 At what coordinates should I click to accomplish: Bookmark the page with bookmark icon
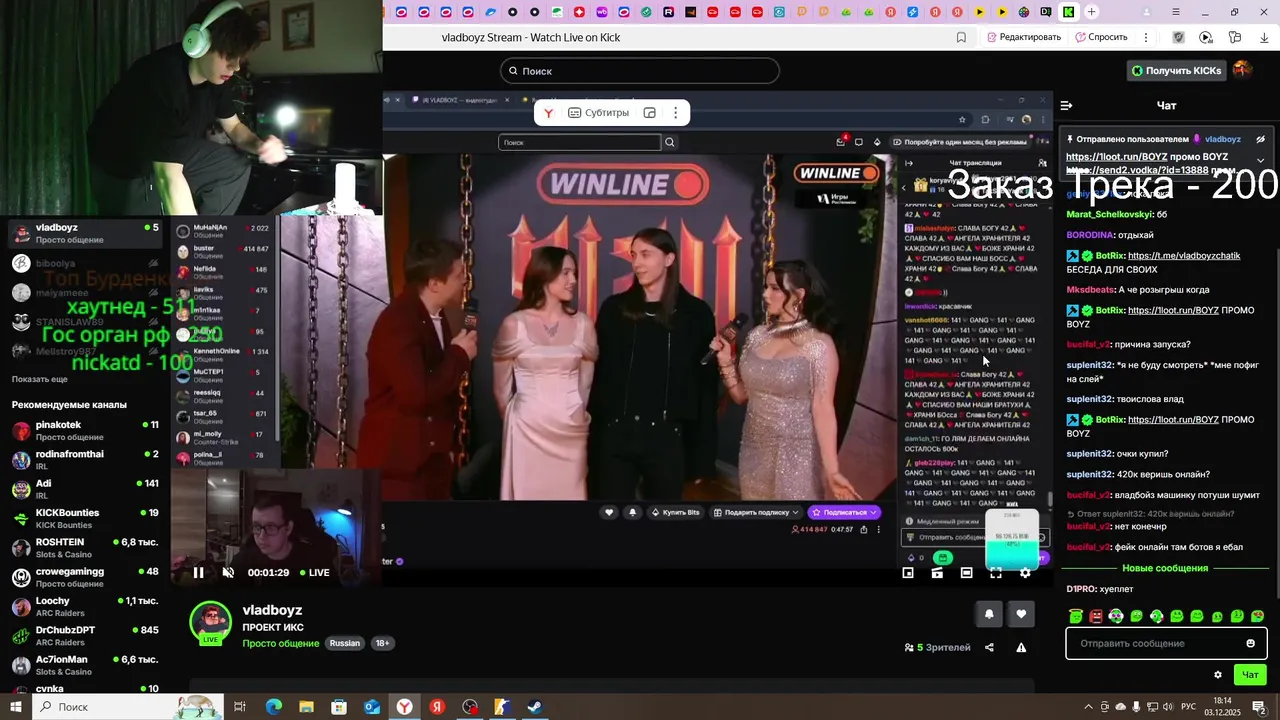pyautogui.click(x=961, y=37)
